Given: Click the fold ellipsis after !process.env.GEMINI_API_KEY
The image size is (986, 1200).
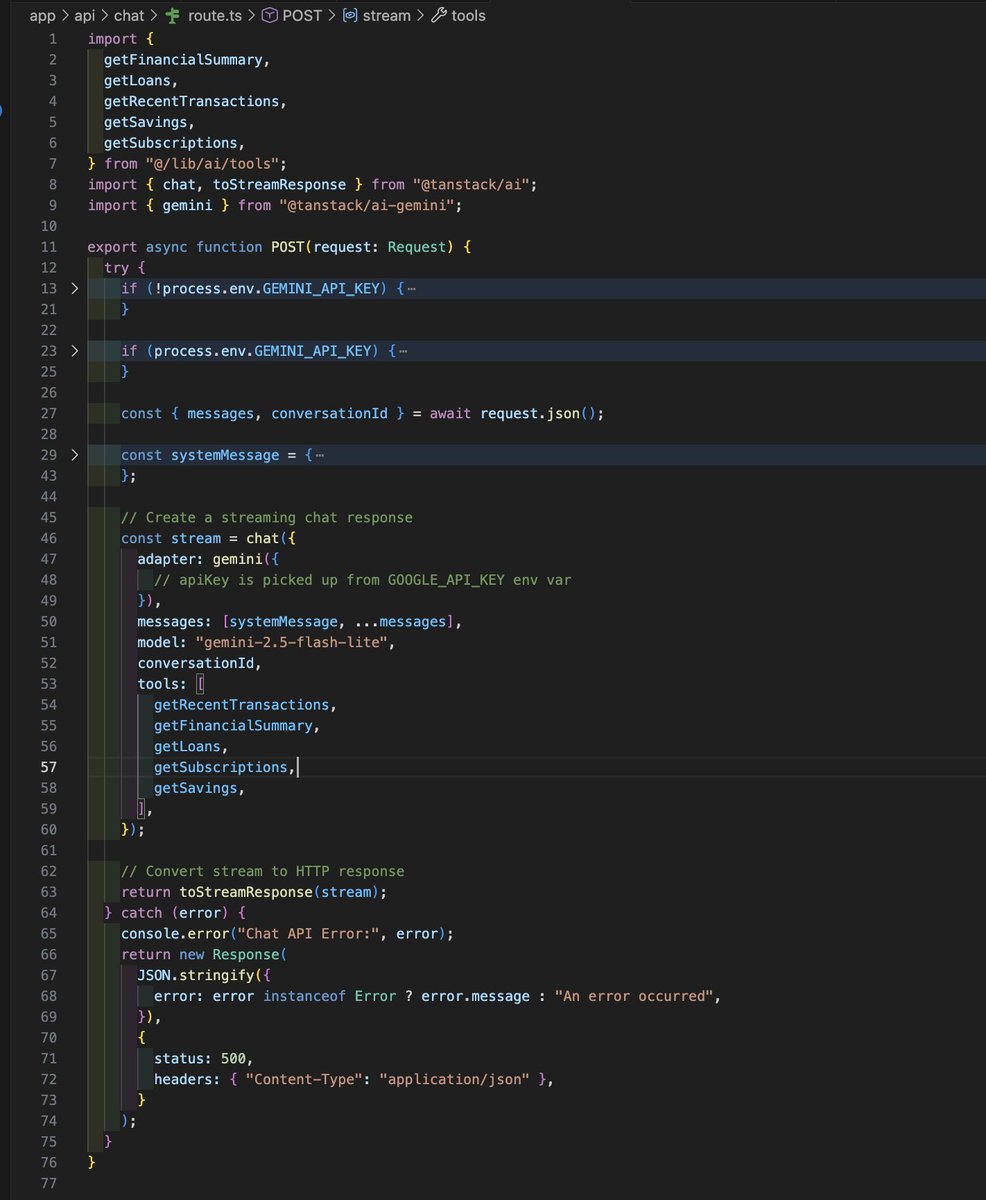Looking at the screenshot, I should point(412,288).
